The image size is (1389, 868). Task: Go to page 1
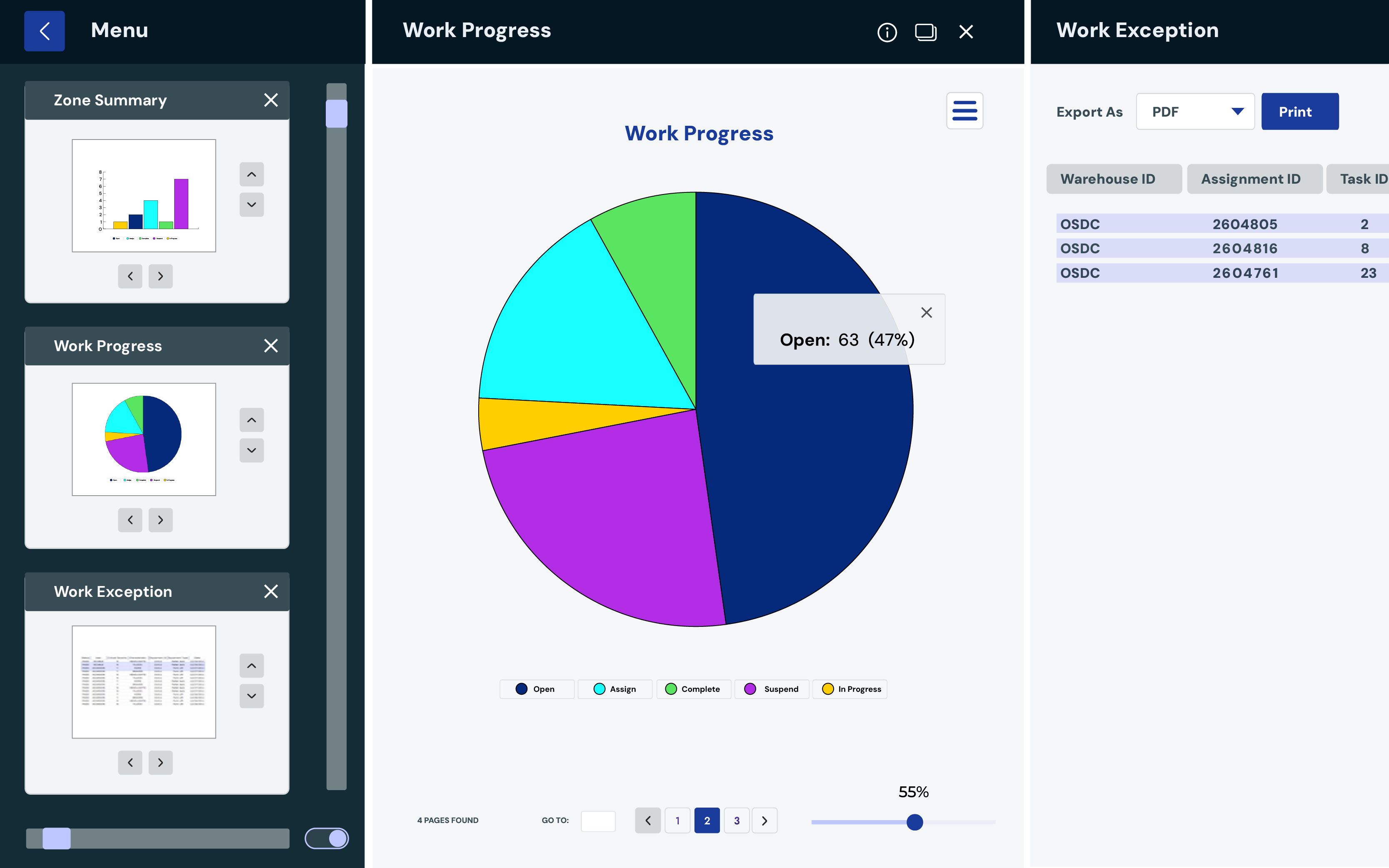(677, 821)
